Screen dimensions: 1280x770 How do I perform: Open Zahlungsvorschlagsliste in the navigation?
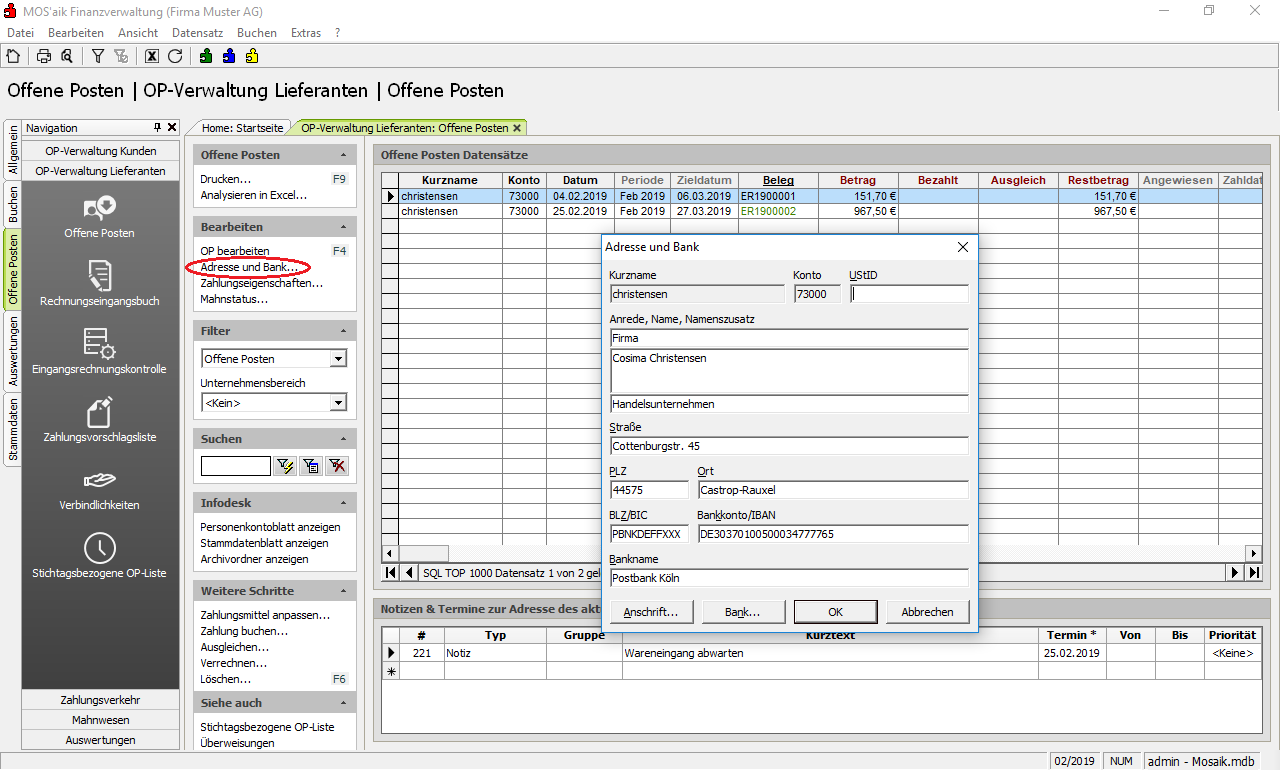99,419
